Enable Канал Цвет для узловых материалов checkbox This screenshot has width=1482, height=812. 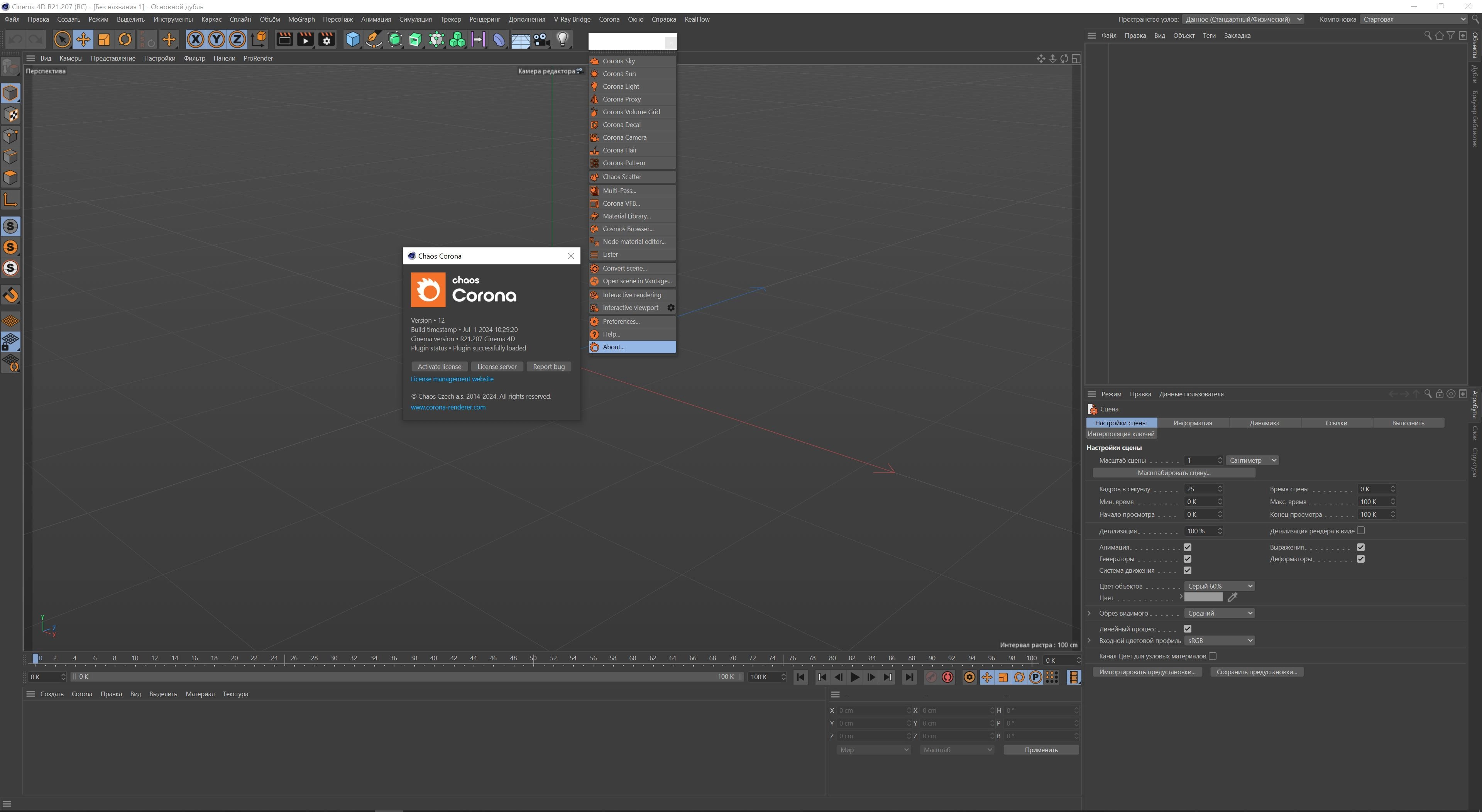1213,656
